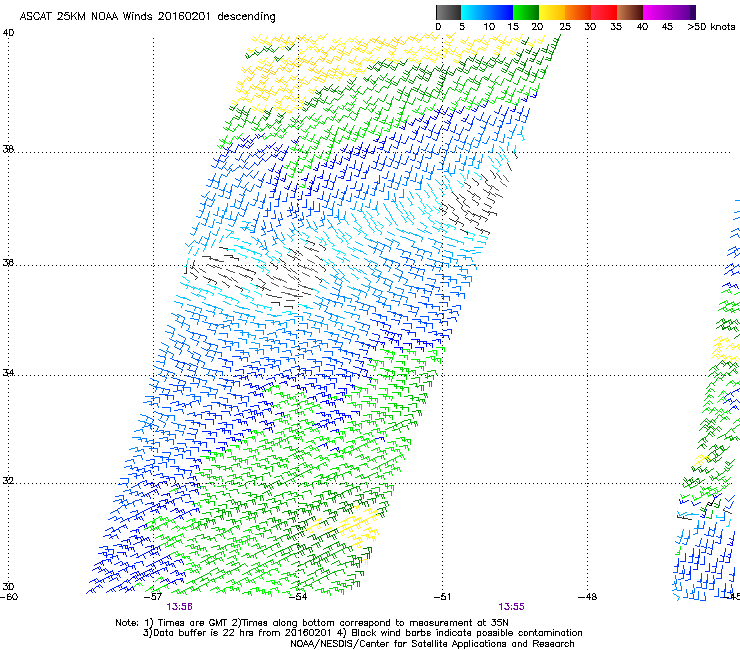
Task: Click the longitude label -54
Action: point(298,597)
